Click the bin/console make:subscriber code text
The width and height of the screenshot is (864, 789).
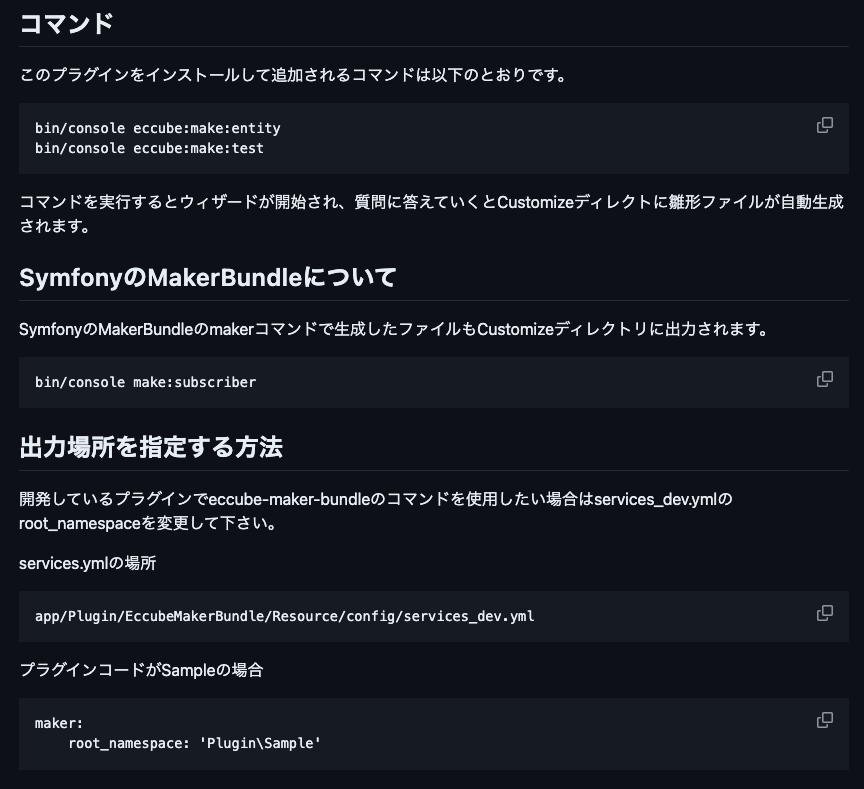[x=145, y=382]
